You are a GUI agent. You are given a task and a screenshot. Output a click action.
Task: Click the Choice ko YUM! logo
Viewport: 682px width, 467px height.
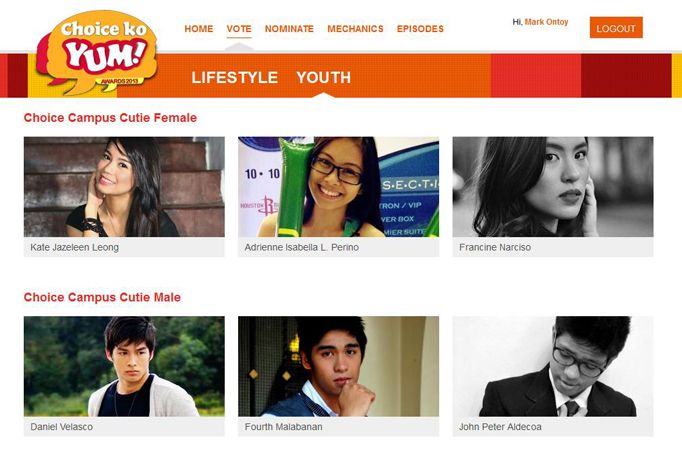[97, 52]
